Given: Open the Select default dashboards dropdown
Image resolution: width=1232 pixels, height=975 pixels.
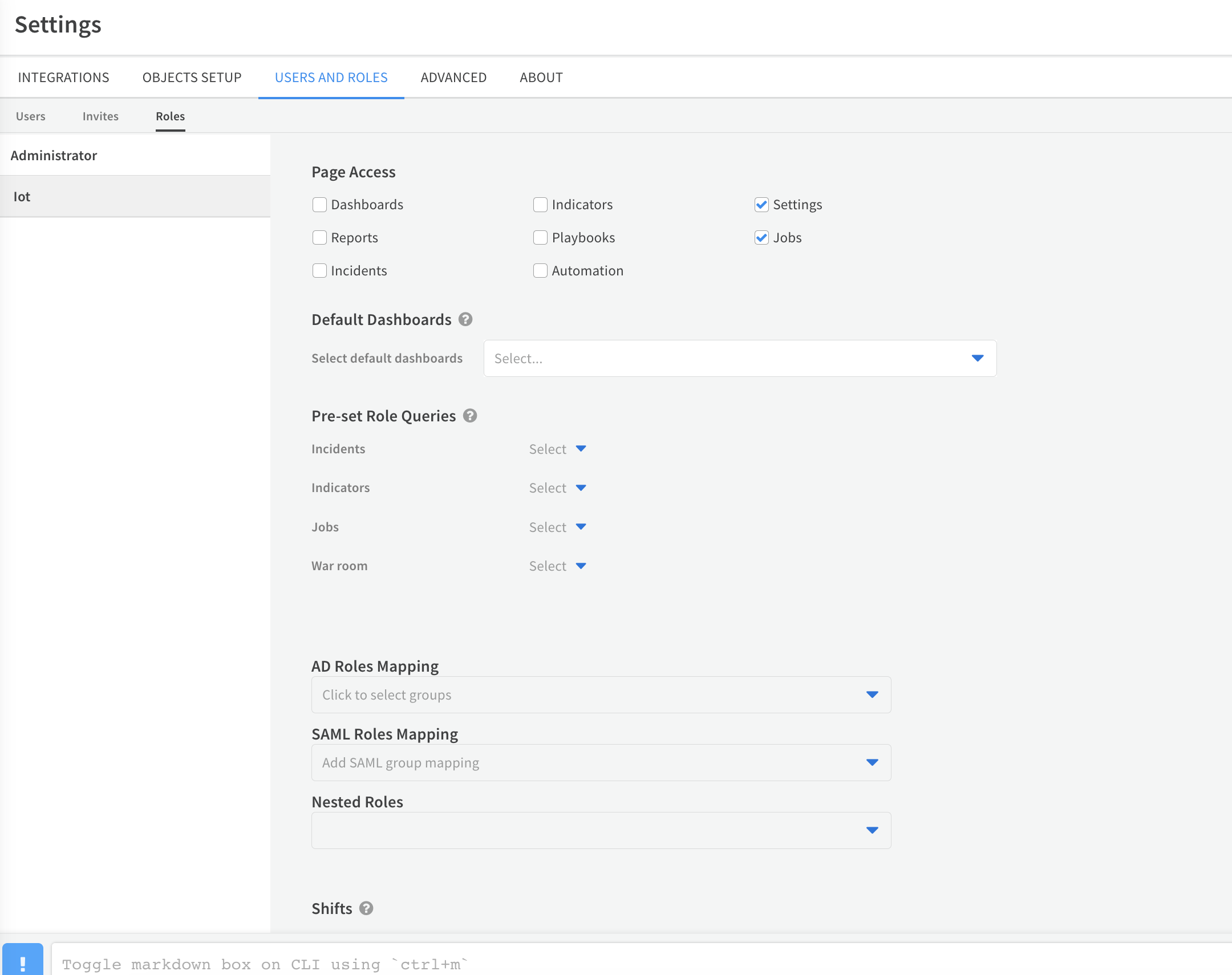Looking at the screenshot, I should 739,359.
